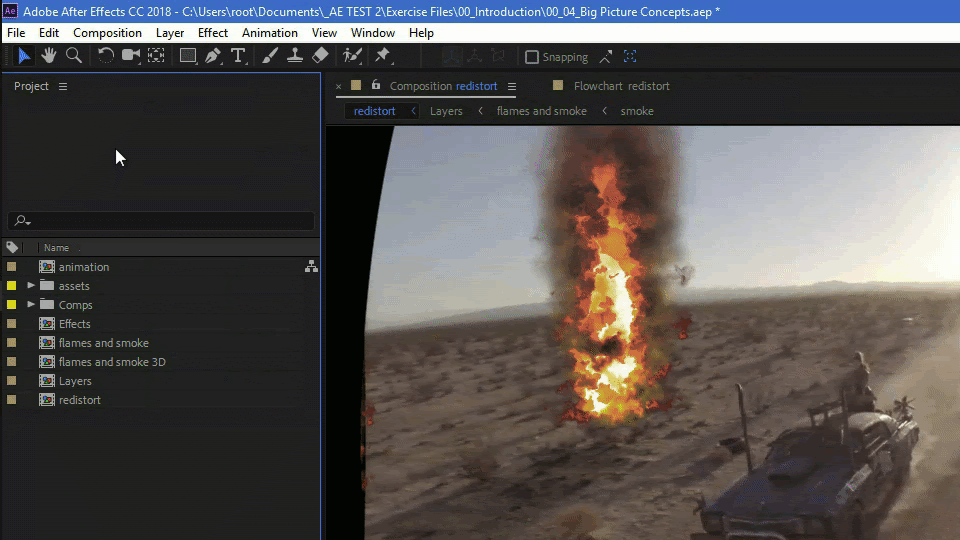Open the Composition menu in menu bar

(x=107, y=33)
